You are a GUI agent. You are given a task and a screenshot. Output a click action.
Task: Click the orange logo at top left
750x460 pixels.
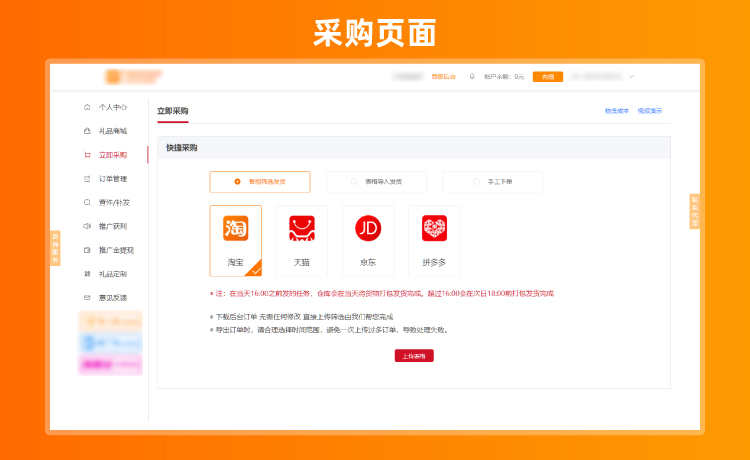coord(134,77)
